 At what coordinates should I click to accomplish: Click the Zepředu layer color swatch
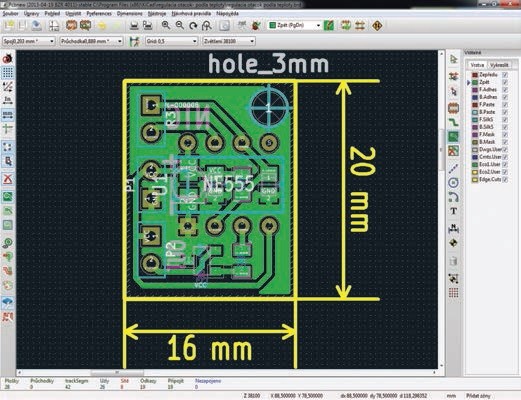[475, 75]
